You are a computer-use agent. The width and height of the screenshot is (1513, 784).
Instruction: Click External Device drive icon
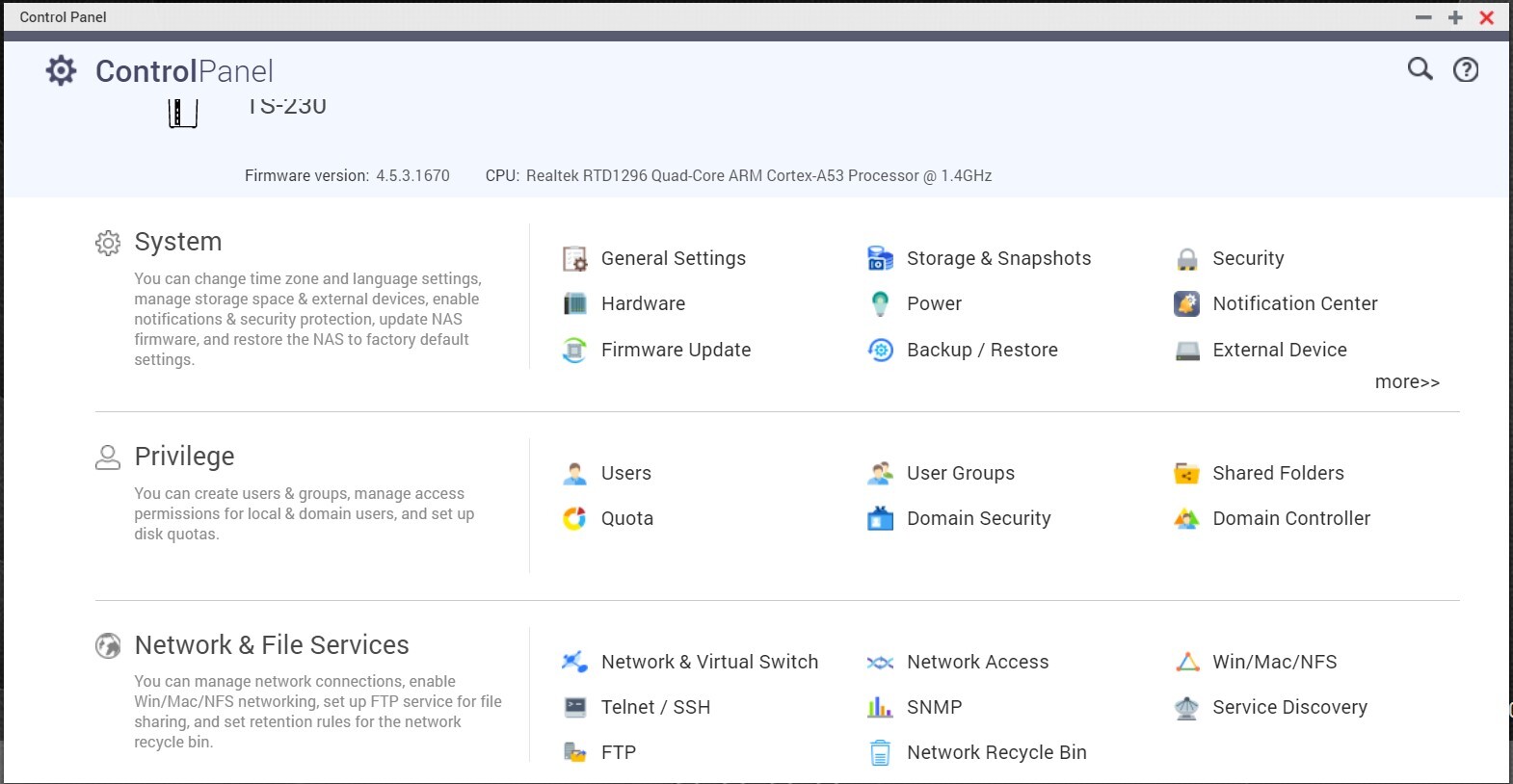(x=1187, y=350)
